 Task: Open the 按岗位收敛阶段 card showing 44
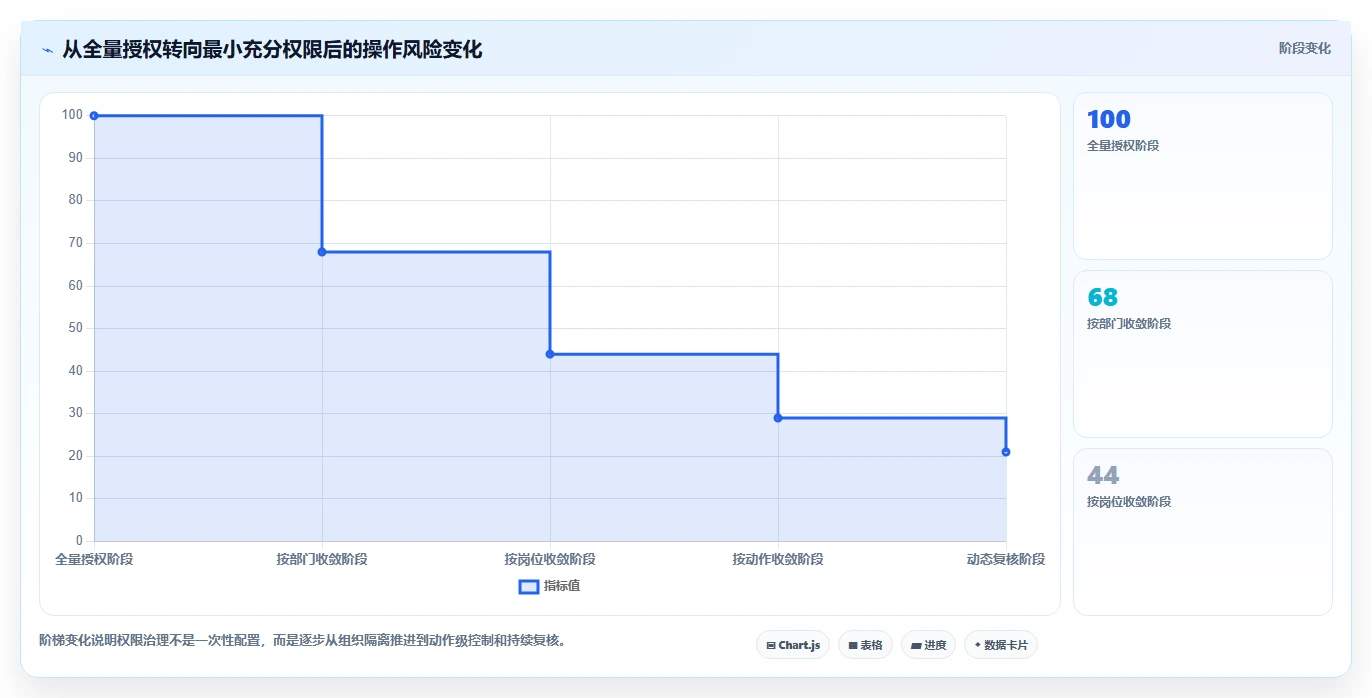pos(1203,532)
